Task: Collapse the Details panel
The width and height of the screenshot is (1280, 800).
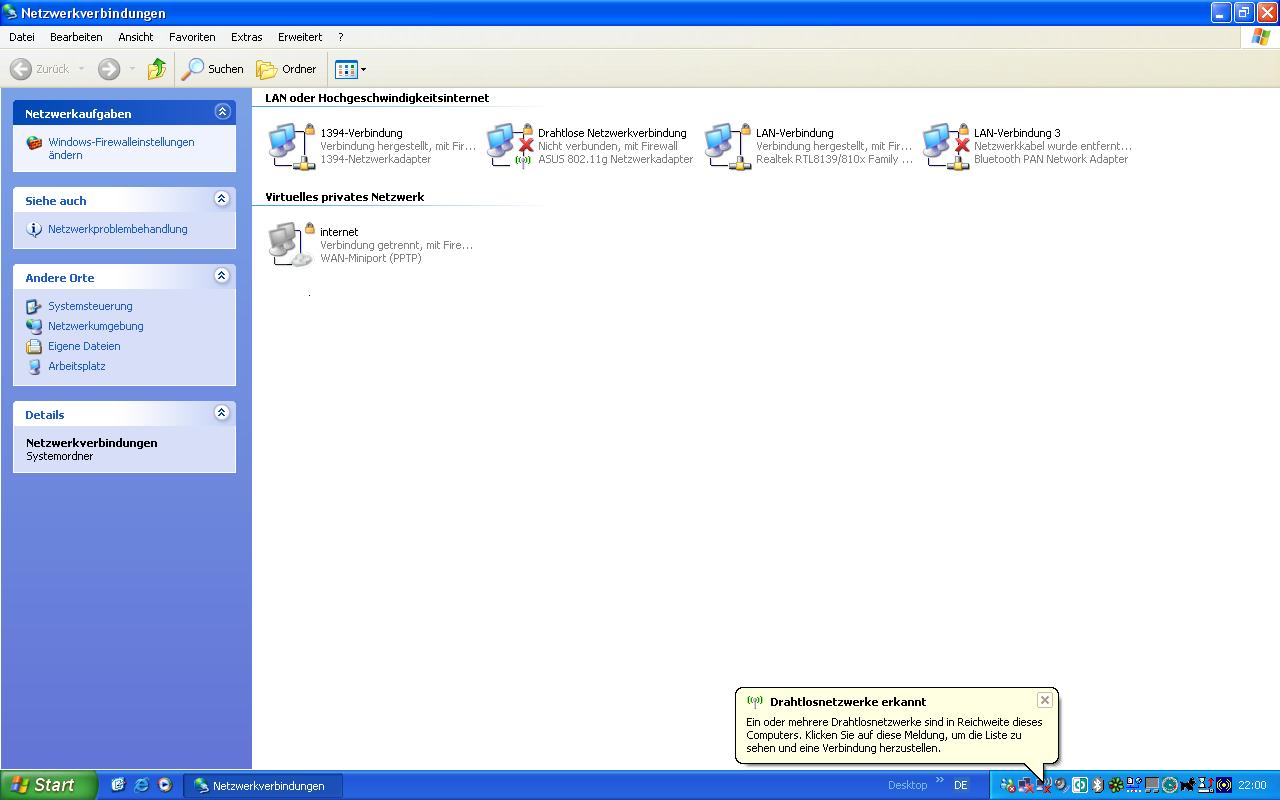Action: click(x=222, y=413)
